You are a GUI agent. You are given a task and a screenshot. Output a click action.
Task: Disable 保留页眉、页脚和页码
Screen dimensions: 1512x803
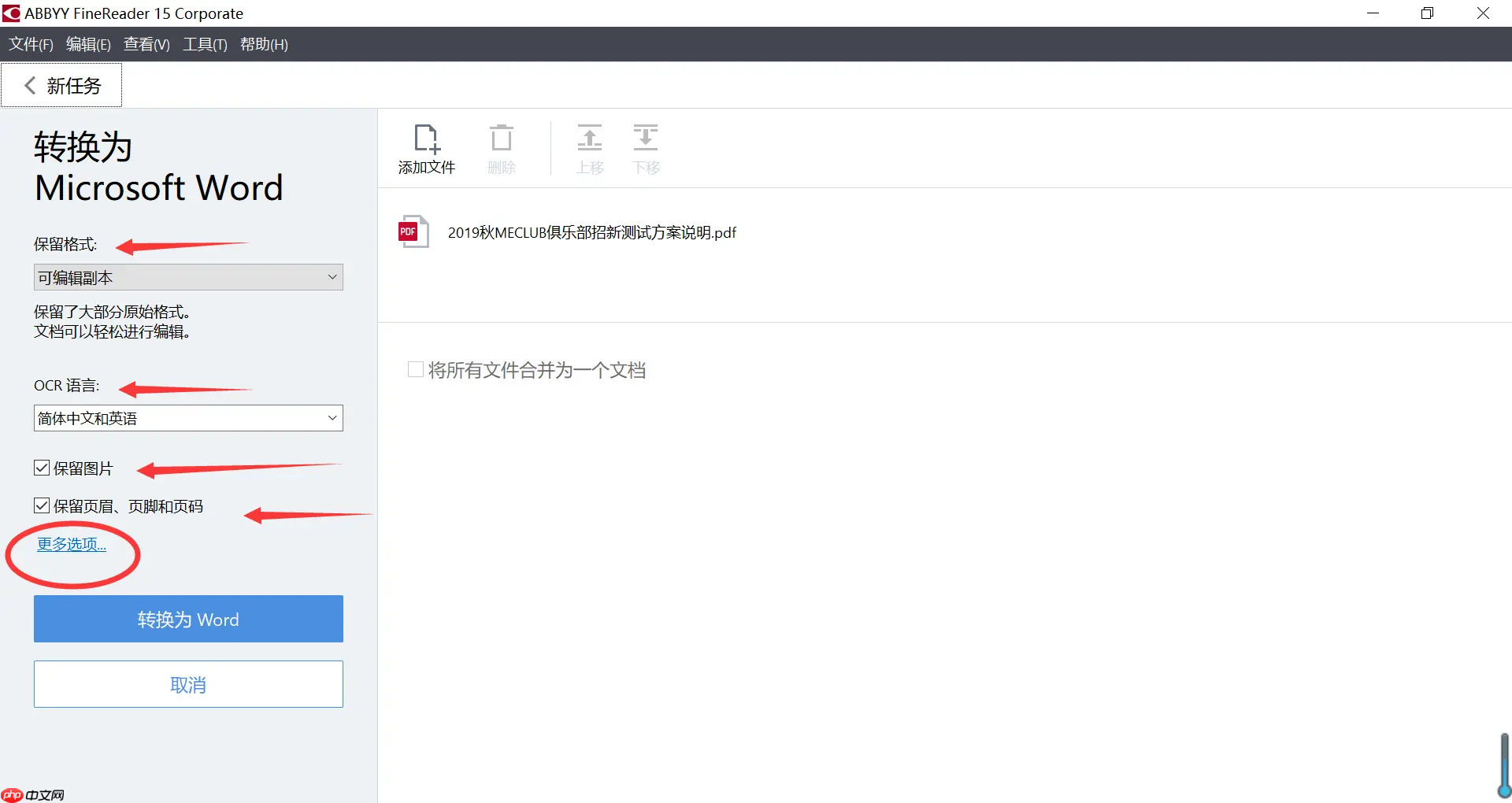[41, 505]
